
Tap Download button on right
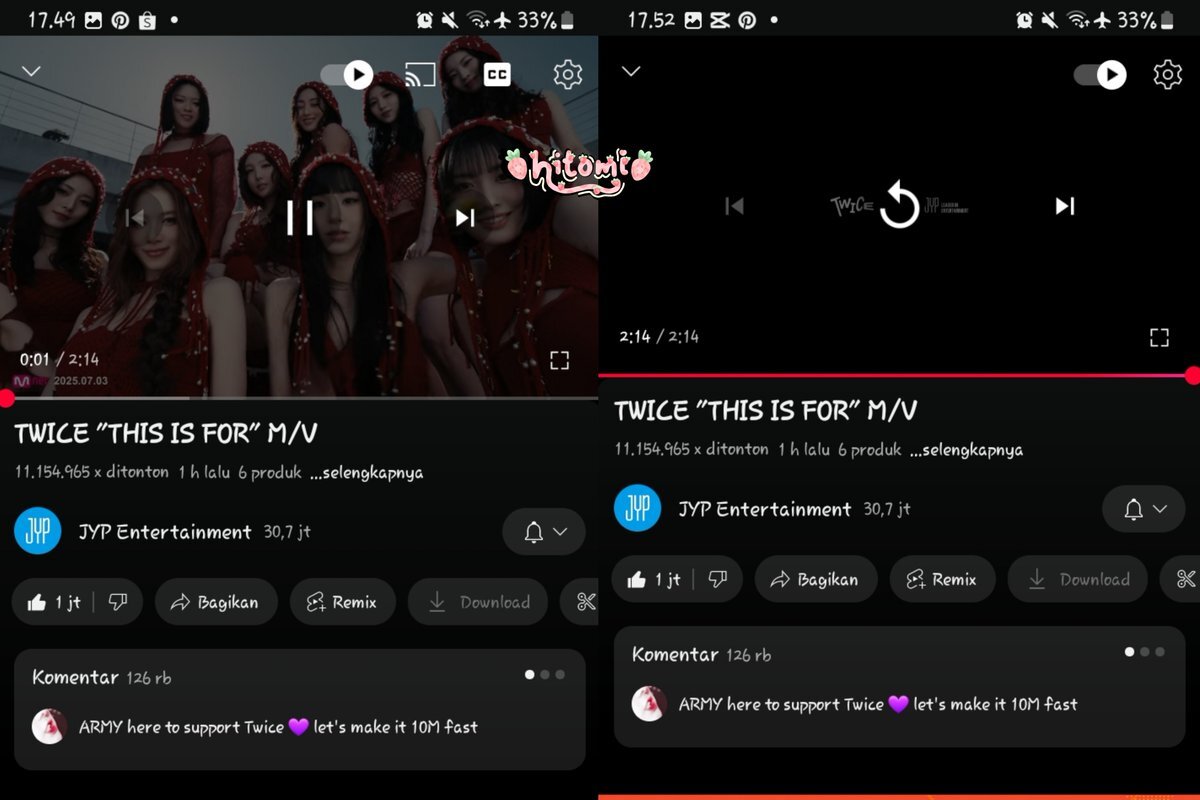point(1078,579)
